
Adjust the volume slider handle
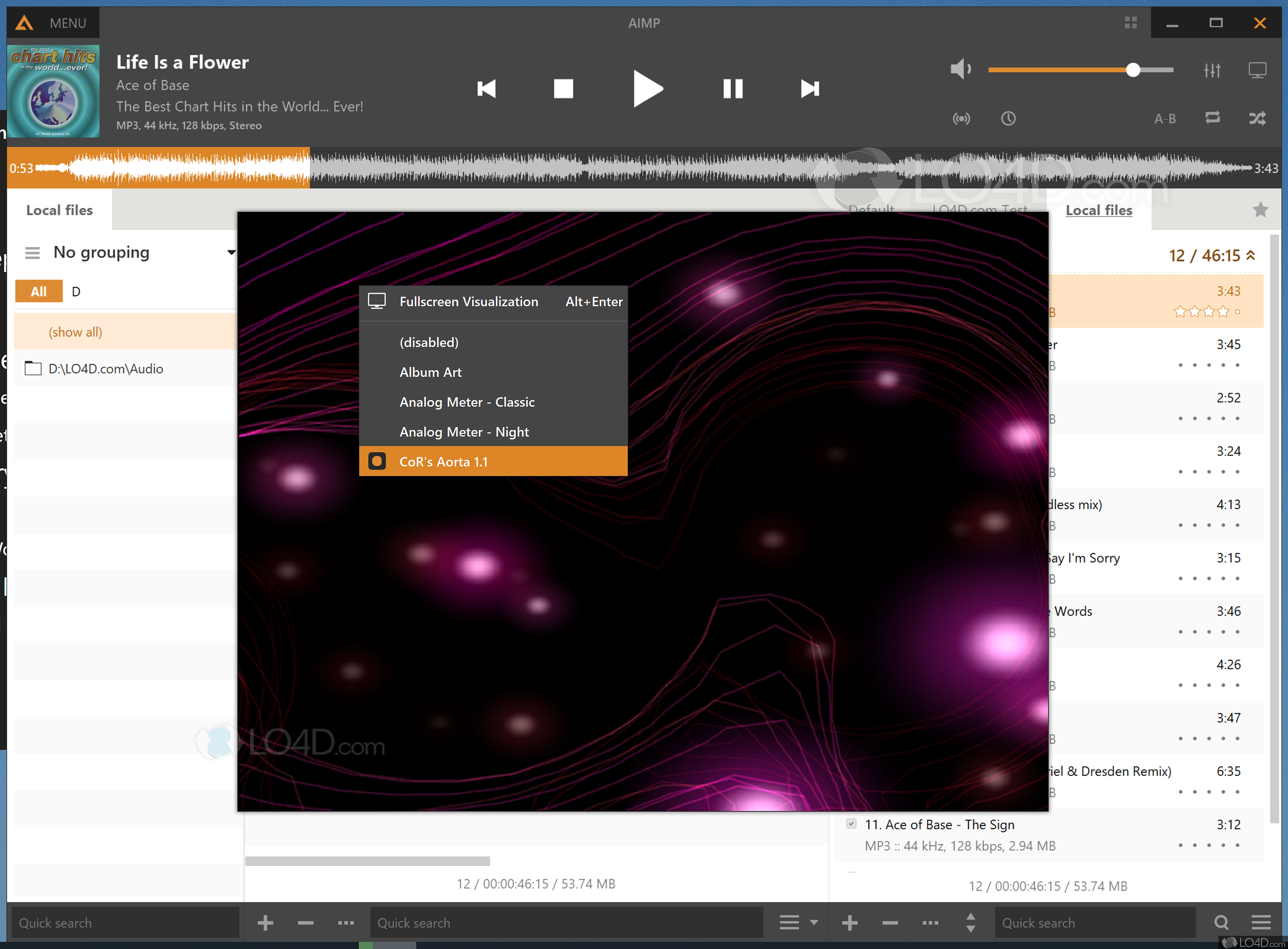1133,70
